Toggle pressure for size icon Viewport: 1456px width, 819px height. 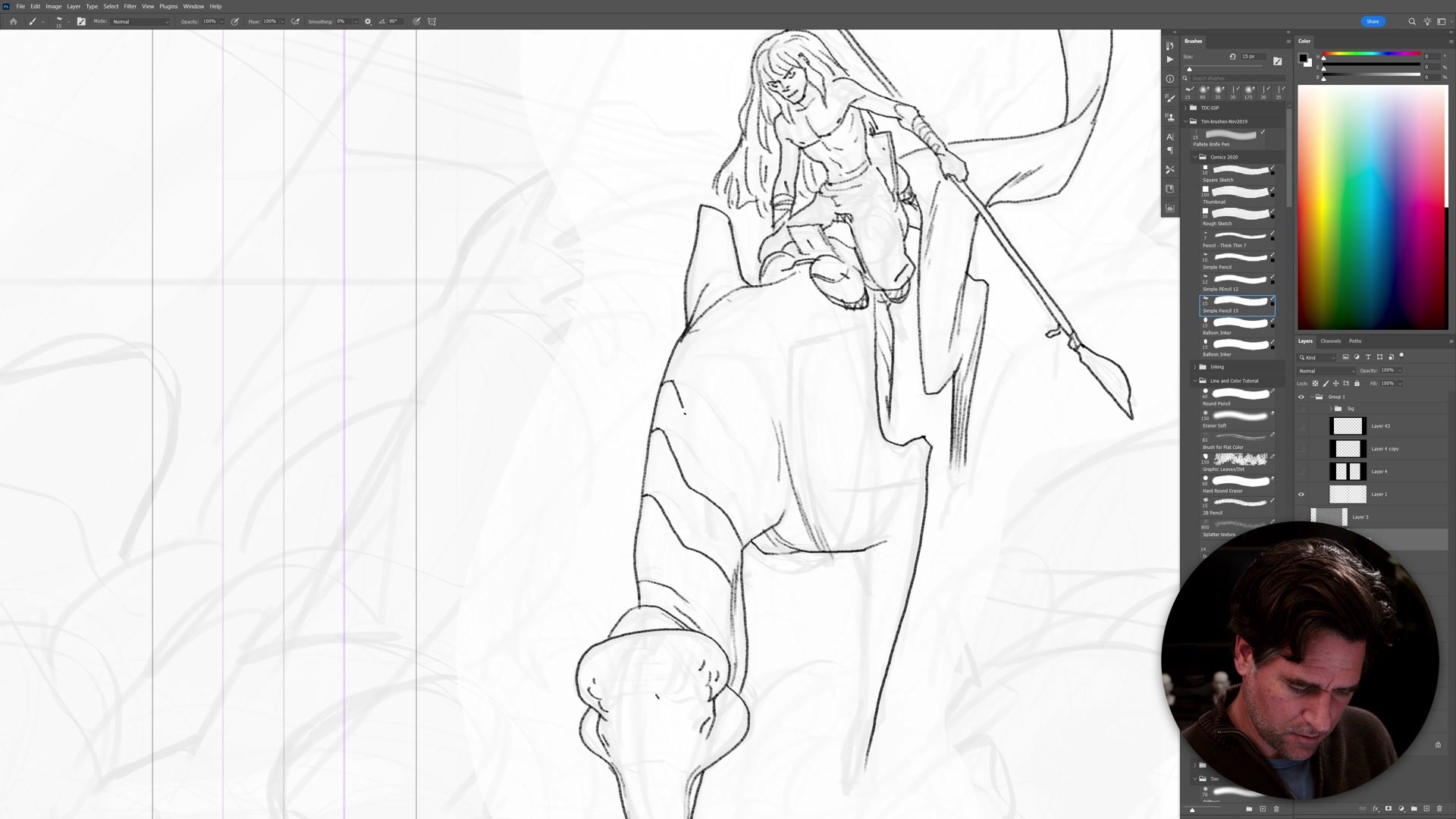tap(416, 21)
